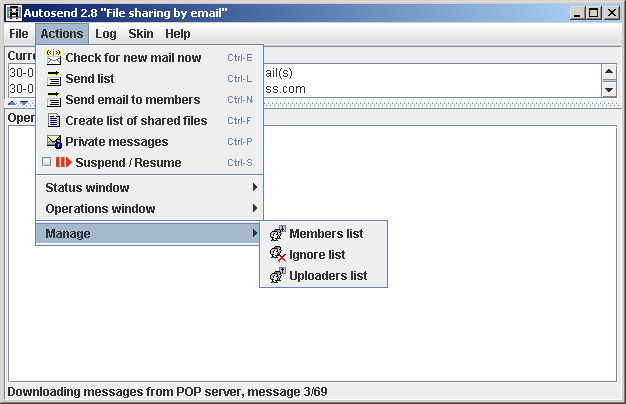
Task: Open Private messages
Action: (x=149, y=141)
